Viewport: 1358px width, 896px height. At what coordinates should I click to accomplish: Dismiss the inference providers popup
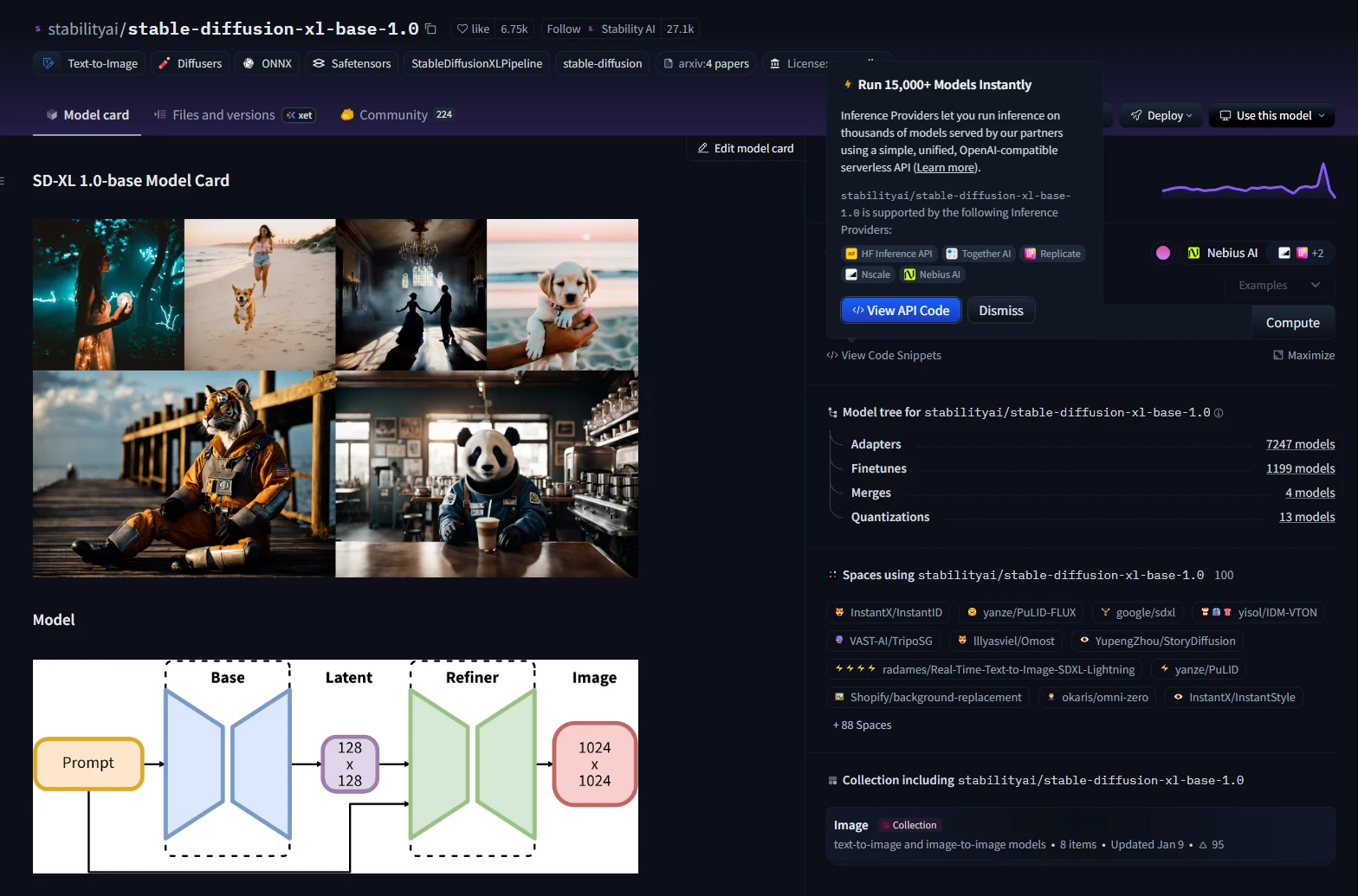pyautogui.click(x=1001, y=311)
